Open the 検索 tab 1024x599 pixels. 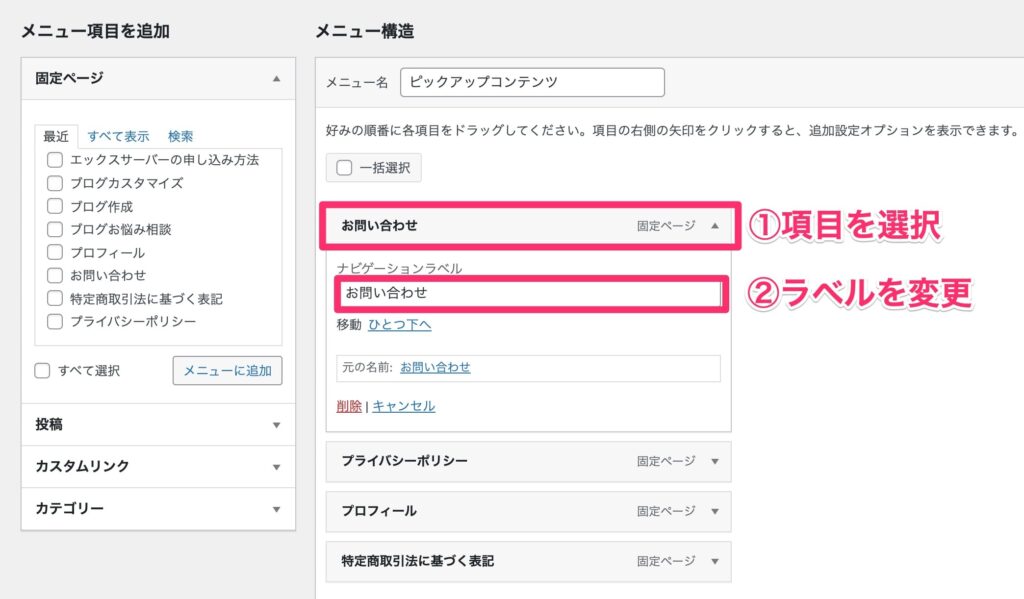pyautogui.click(x=180, y=136)
